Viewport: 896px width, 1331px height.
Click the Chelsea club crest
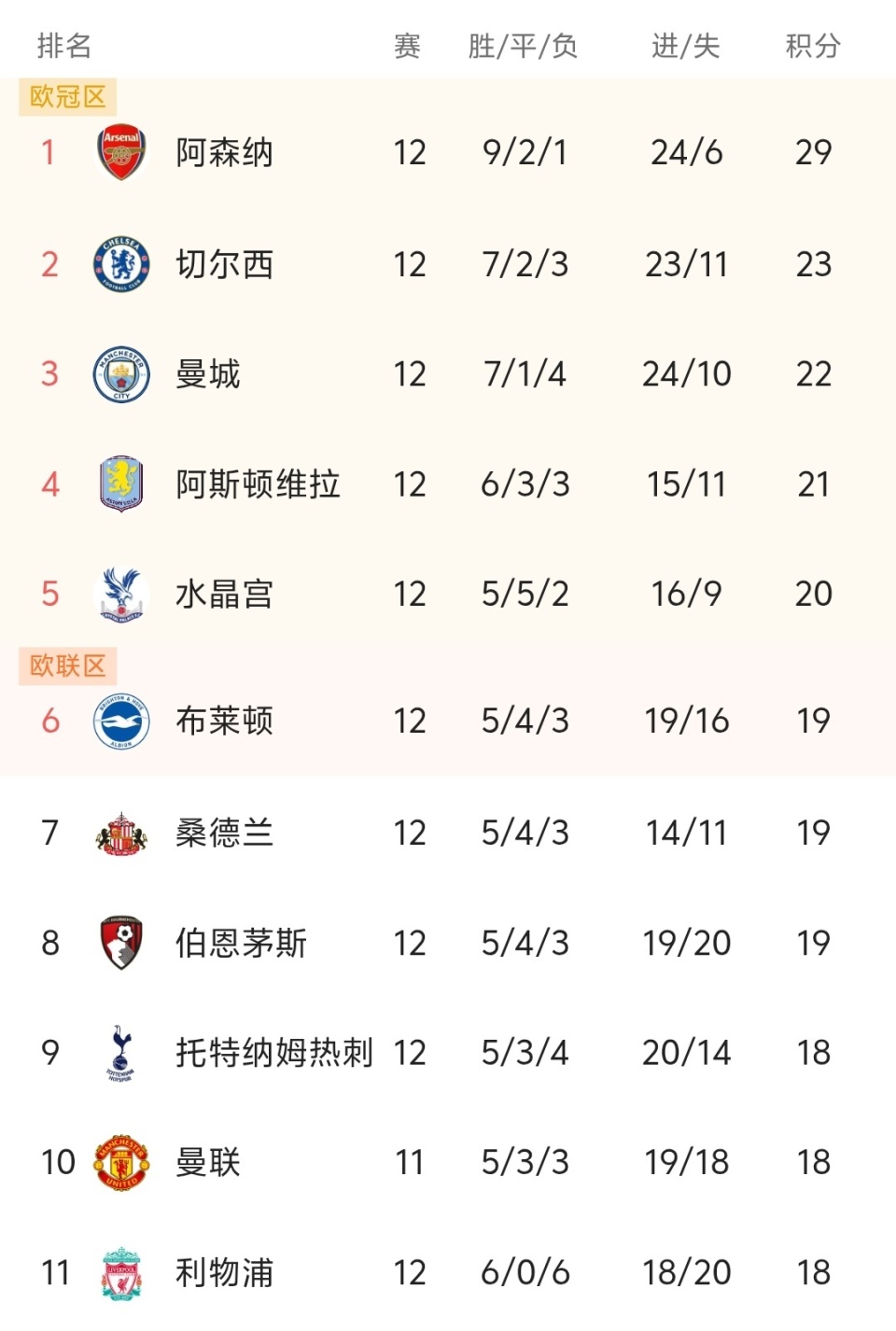pos(121,264)
